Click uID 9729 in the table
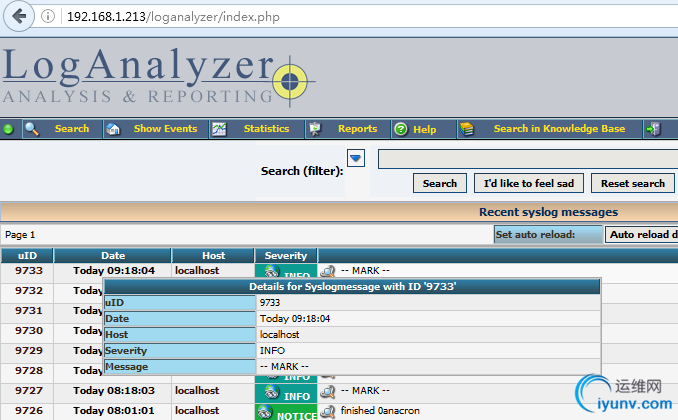 pos(29,350)
